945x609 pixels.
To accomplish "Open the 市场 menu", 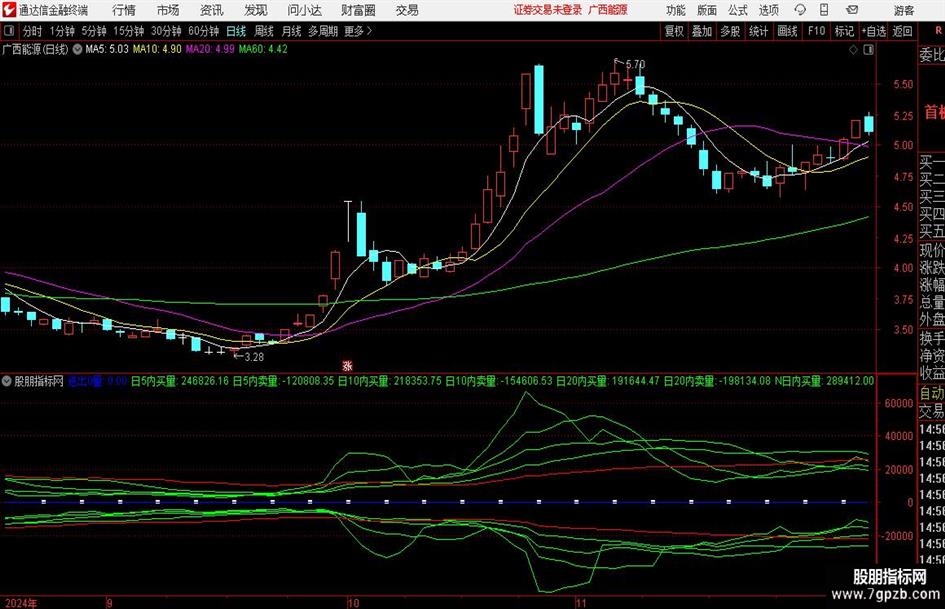I will [x=168, y=10].
